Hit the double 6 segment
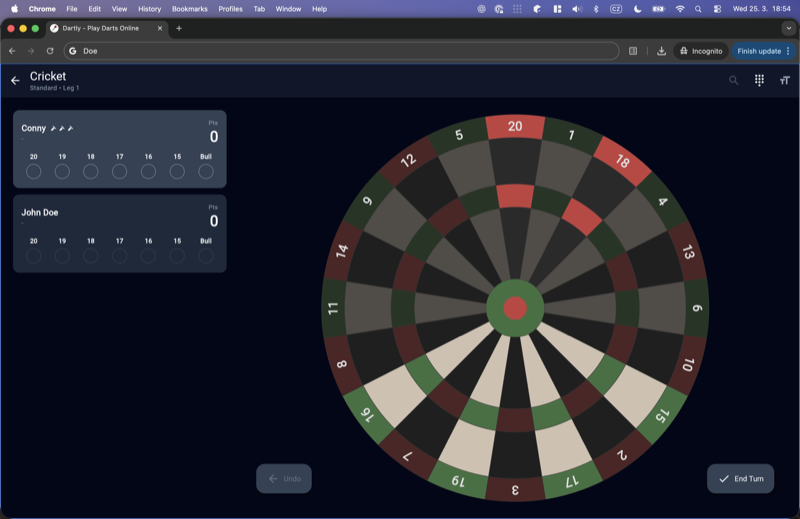The height and width of the screenshot is (519, 800). coord(697,308)
